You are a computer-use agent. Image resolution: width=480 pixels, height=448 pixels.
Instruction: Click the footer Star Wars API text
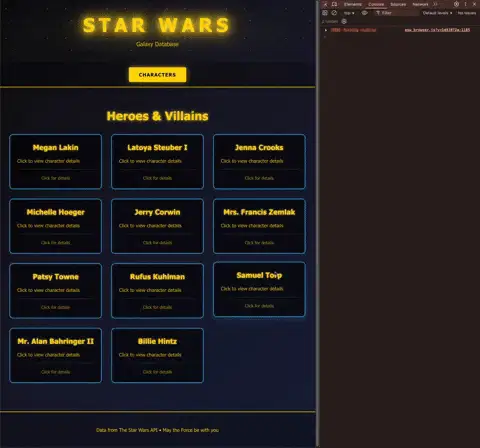click(x=157, y=430)
